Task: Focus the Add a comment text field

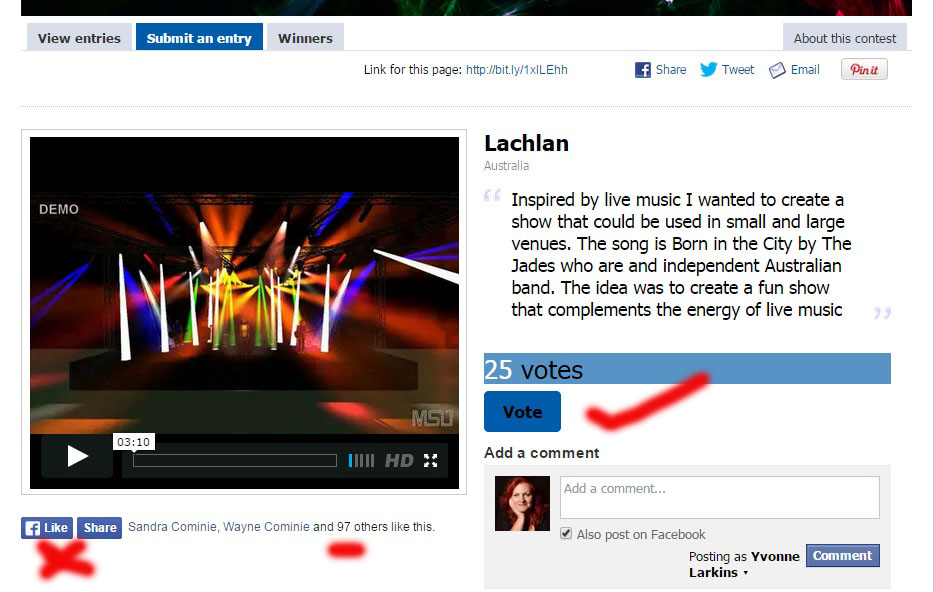Action: (720, 497)
